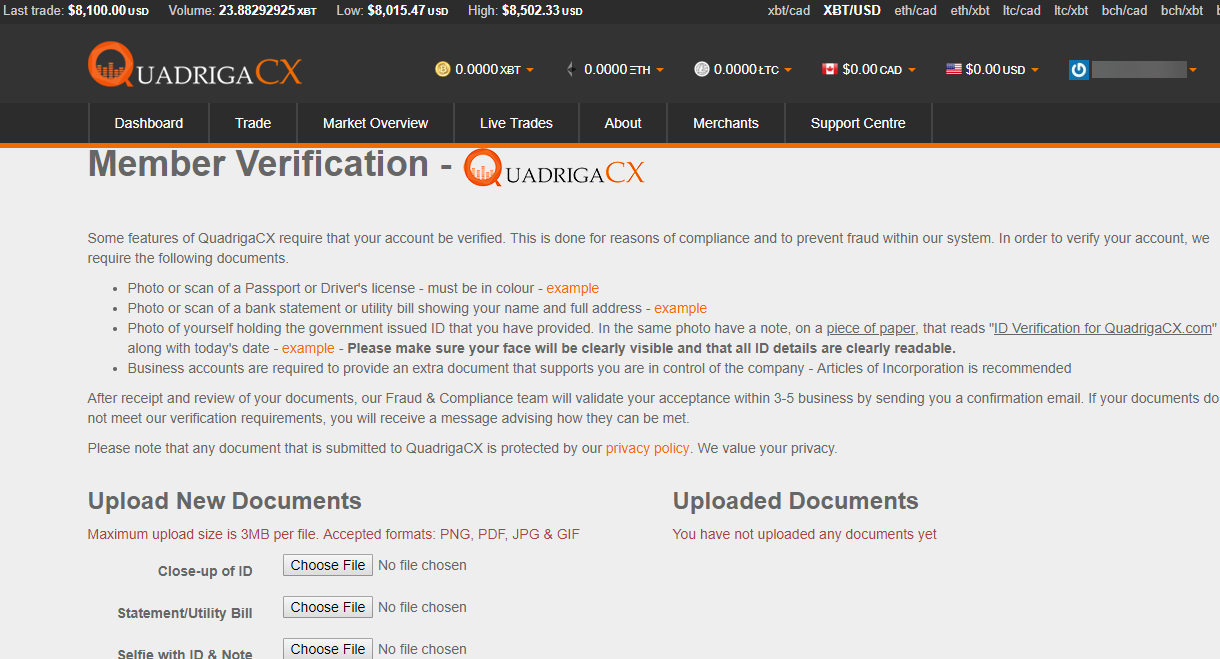This screenshot has height=659, width=1220.
Task: Open the privacy policy link
Action: click(648, 448)
